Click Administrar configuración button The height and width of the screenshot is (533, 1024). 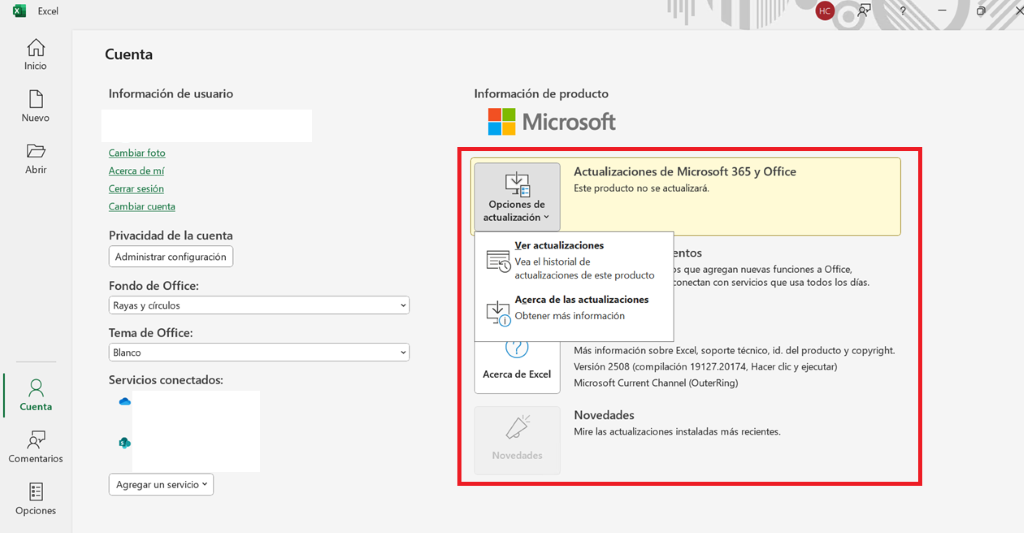pyautogui.click(x=171, y=257)
